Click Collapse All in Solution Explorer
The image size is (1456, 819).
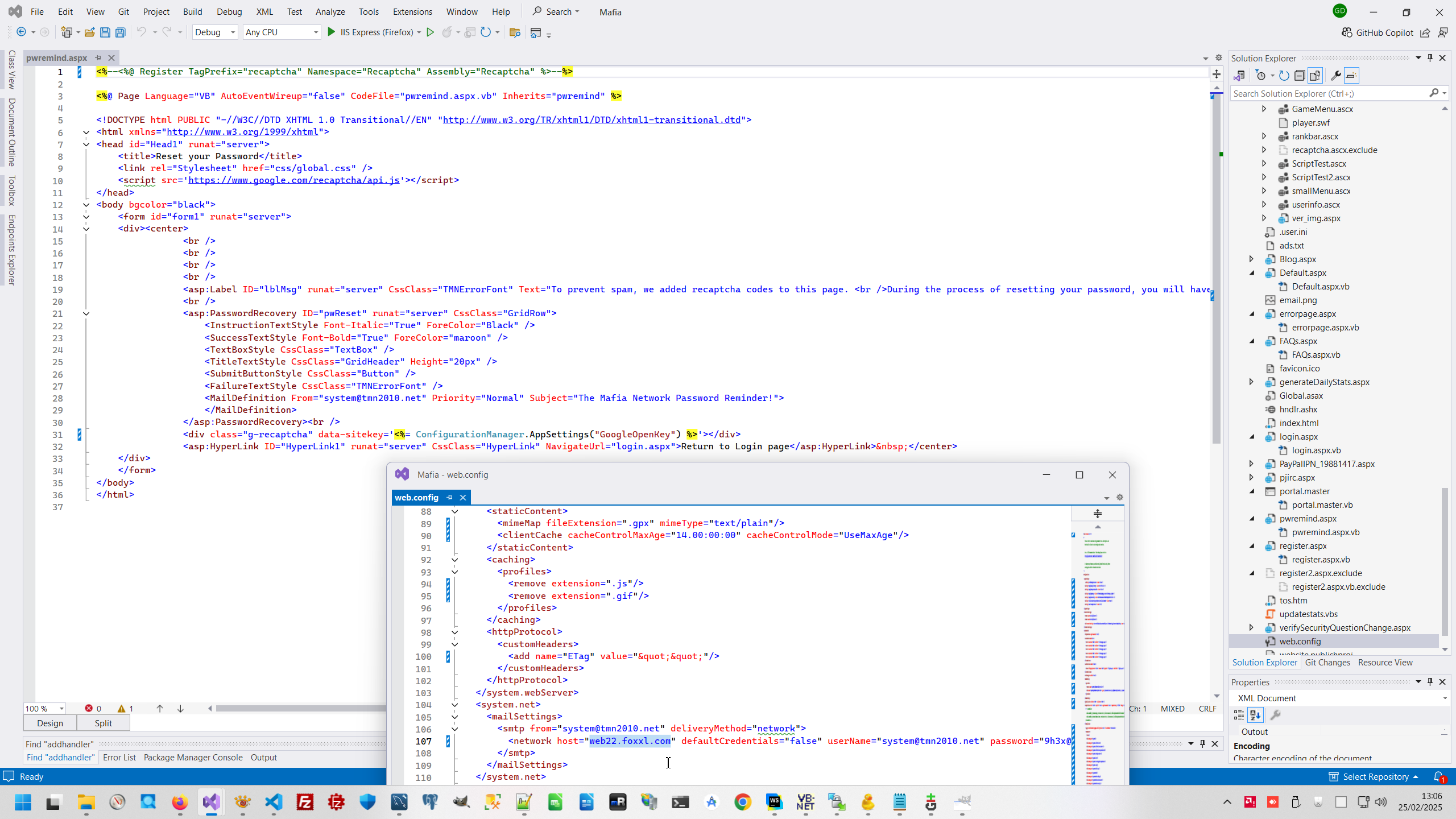coord(1300,76)
